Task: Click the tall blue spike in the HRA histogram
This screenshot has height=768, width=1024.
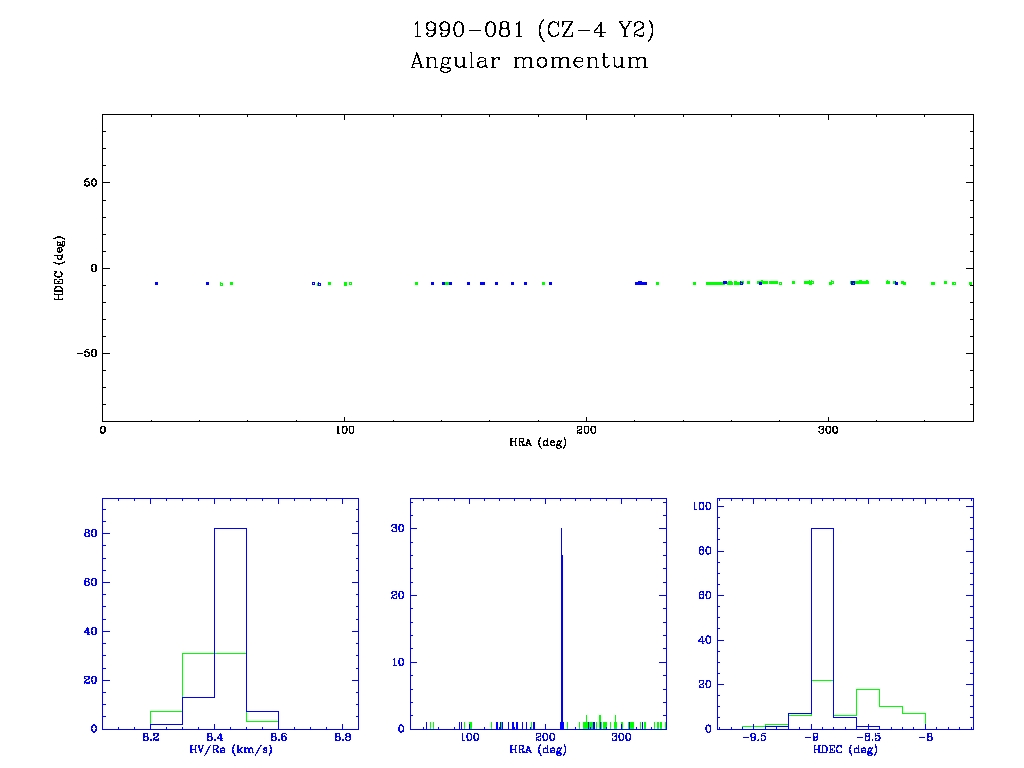Action: [562, 628]
